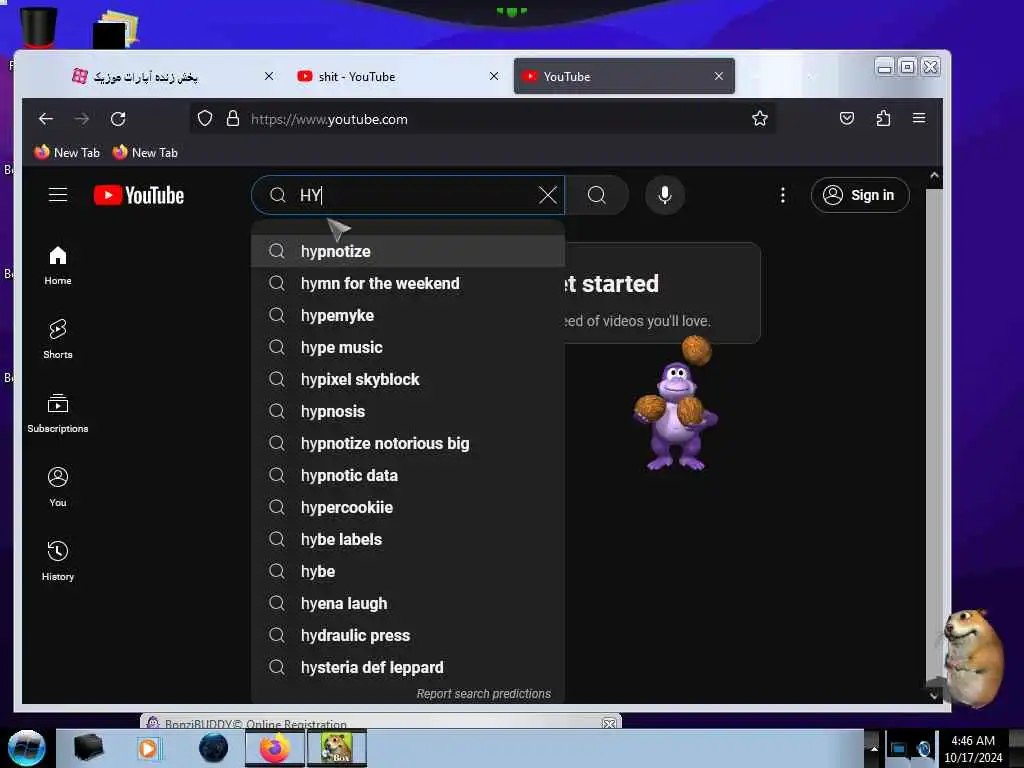Choose 'hysteria def leppard' suggestion
Image resolution: width=1024 pixels, height=768 pixels.
408,667
